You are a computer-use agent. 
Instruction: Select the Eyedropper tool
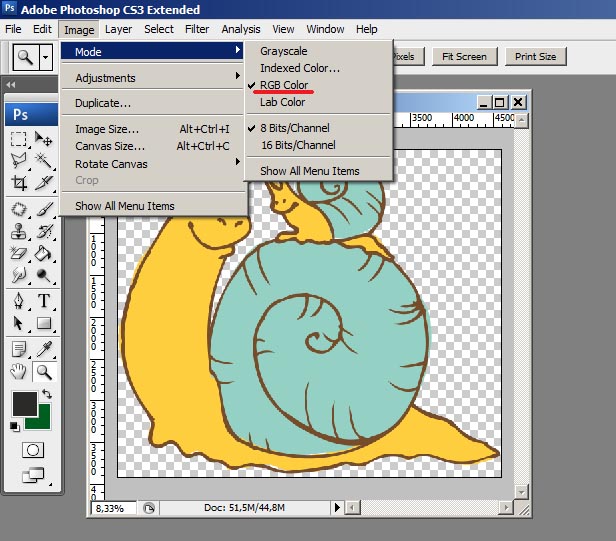(44, 349)
